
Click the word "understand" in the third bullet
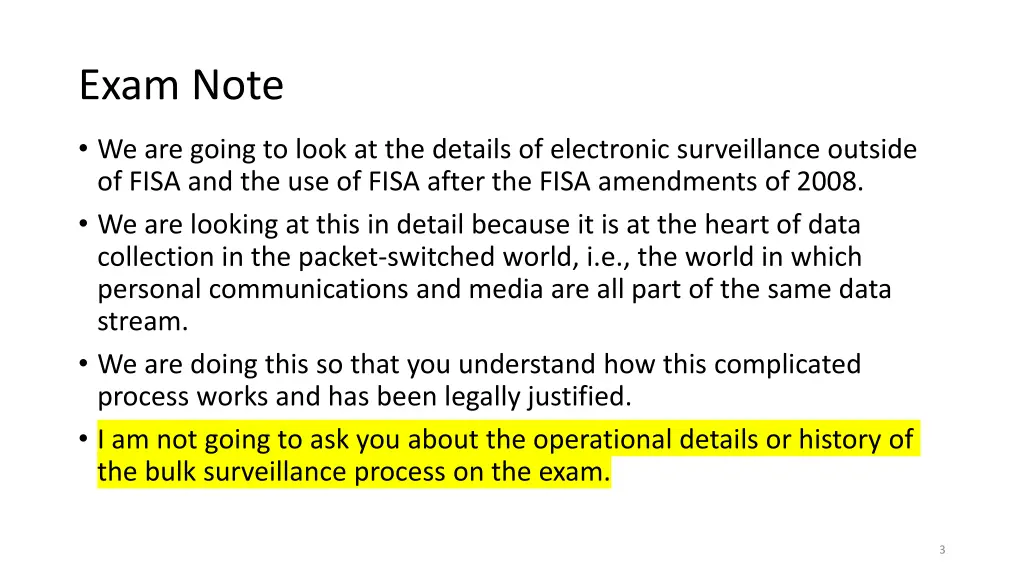click(x=528, y=364)
